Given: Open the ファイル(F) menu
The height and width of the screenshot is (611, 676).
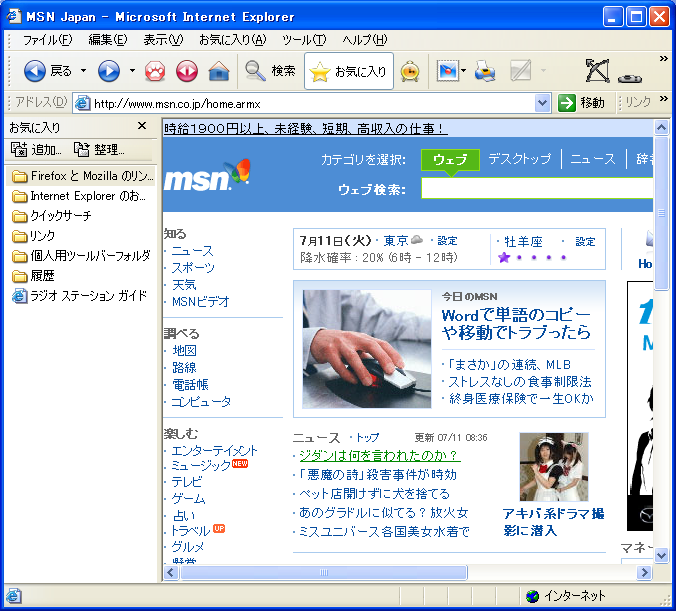Looking at the screenshot, I should [x=47, y=40].
